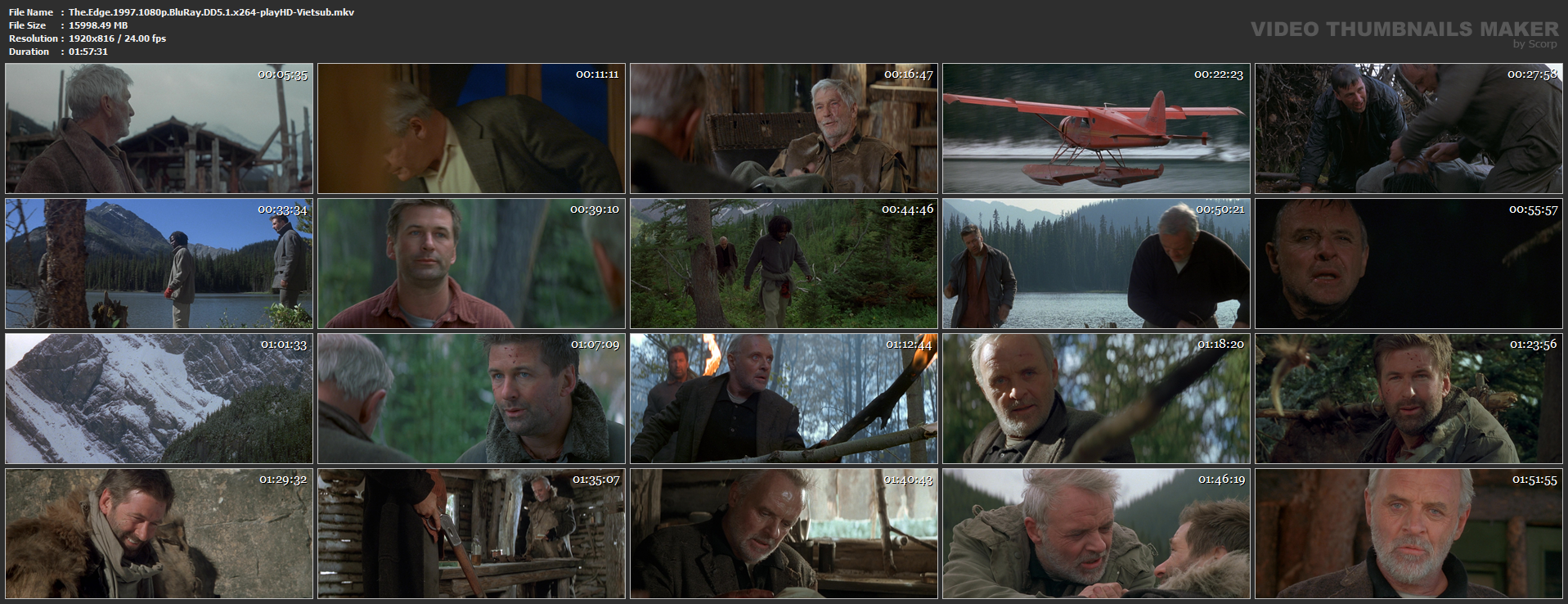Select the thumbnail at 01:29:32
This screenshot has width=1568, height=604.
159,534
